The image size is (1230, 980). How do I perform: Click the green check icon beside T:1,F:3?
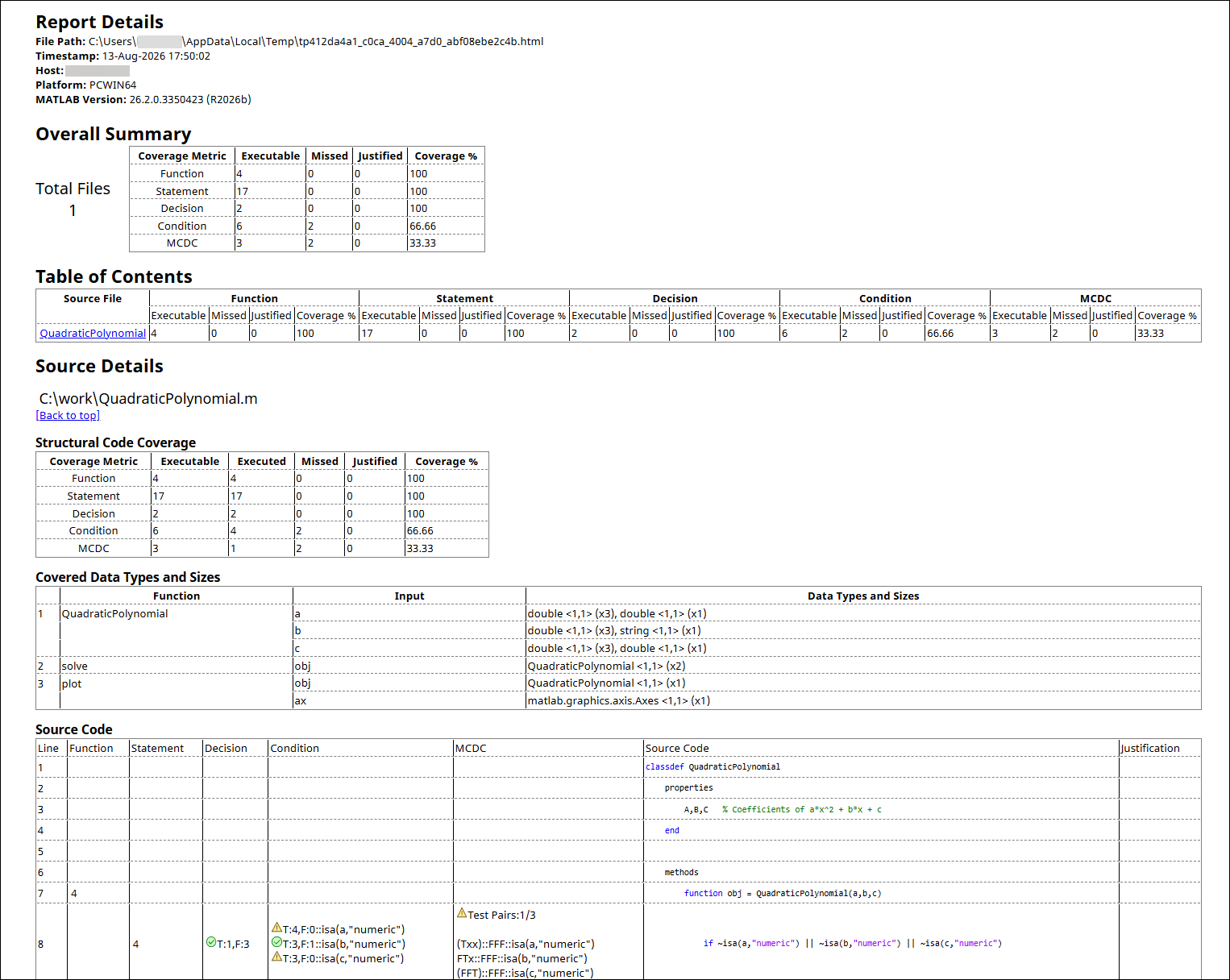[x=211, y=942]
